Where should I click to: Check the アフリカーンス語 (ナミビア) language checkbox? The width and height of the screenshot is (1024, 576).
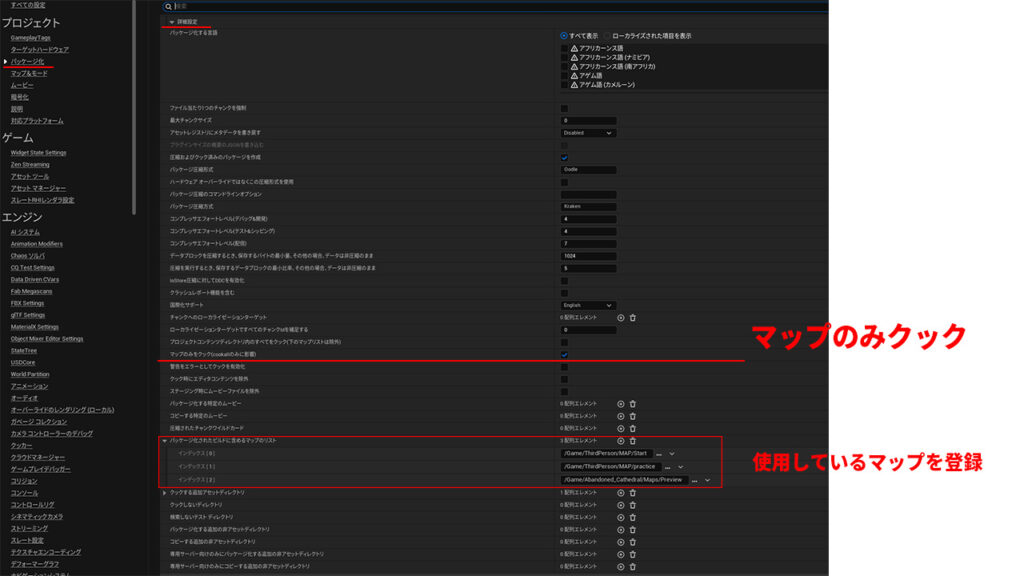(564, 57)
